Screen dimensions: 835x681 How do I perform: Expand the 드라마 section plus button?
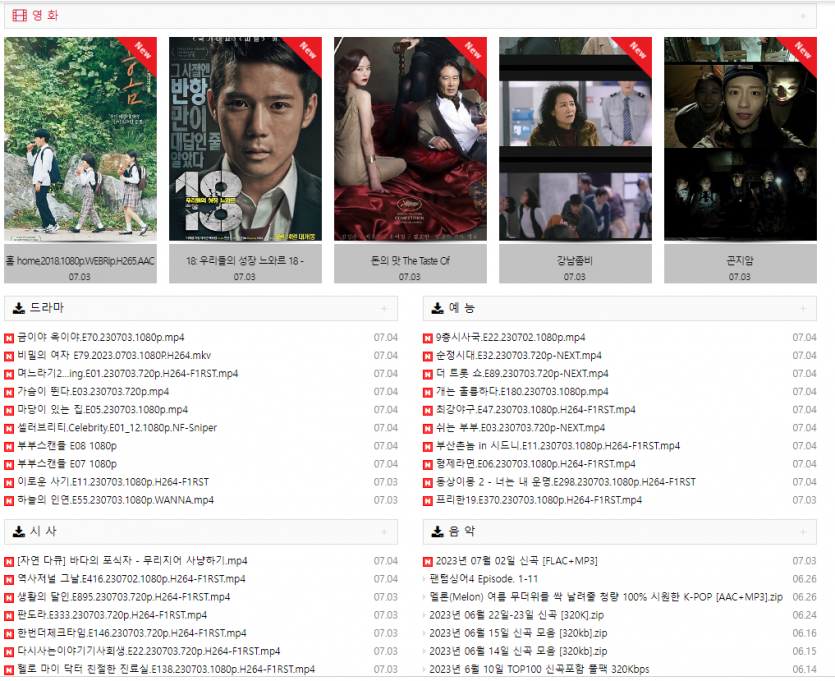384,309
